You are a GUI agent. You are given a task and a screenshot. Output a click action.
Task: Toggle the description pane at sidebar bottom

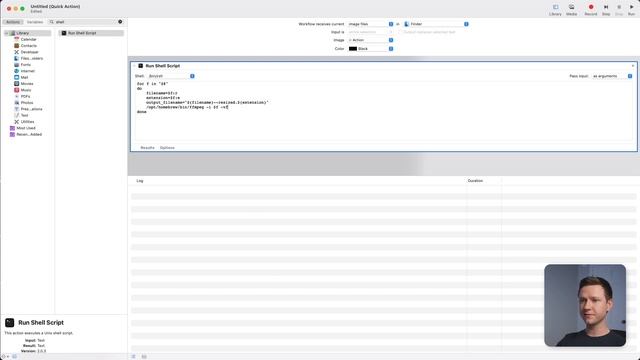pos(14,357)
